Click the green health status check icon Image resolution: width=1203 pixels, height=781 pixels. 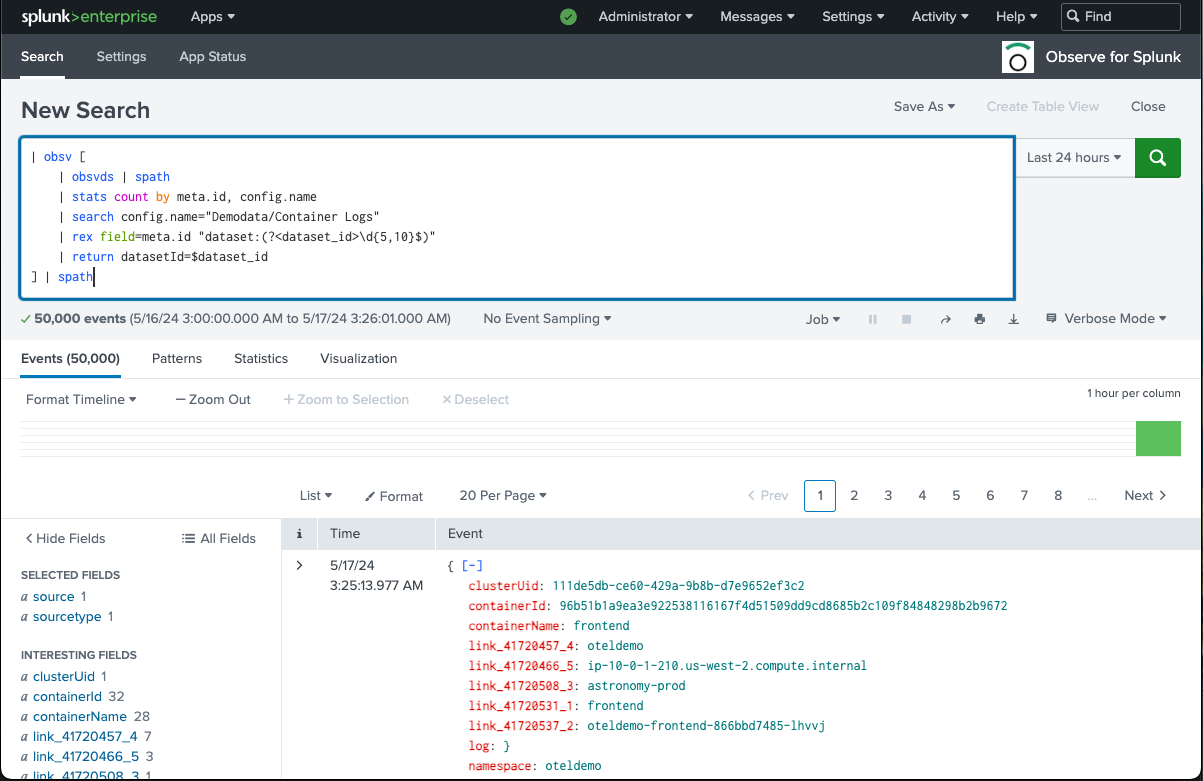click(x=568, y=17)
